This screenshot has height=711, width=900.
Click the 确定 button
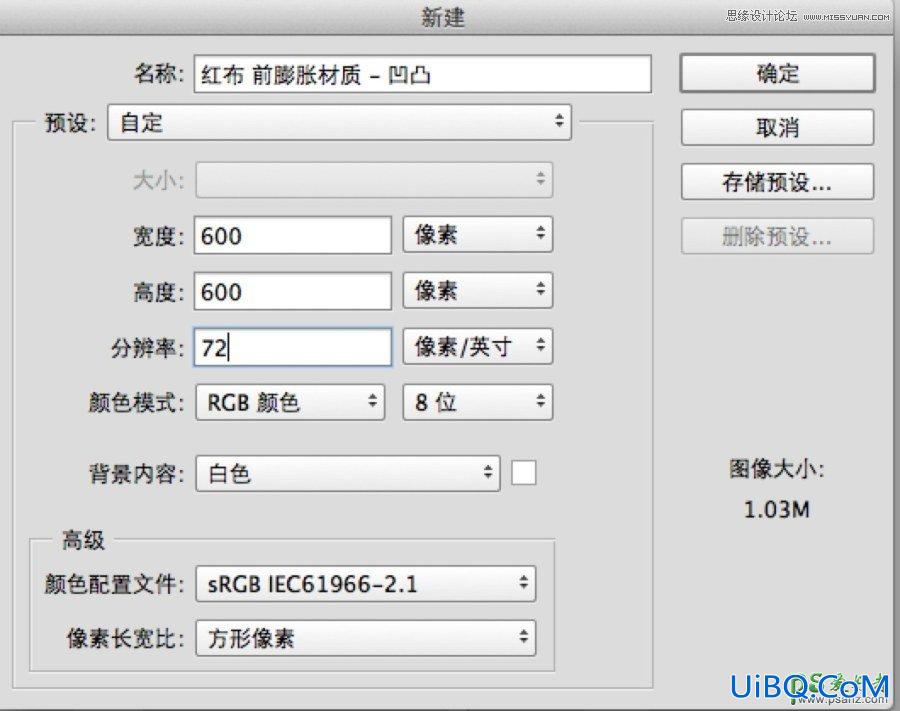point(777,73)
